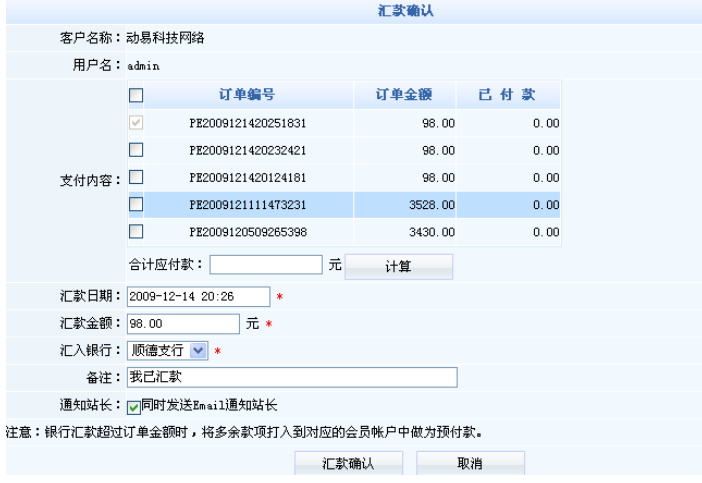This screenshot has width=702, height=483.
Task: Tick the select-all checkbox in the table header
Action: (136, 95)
